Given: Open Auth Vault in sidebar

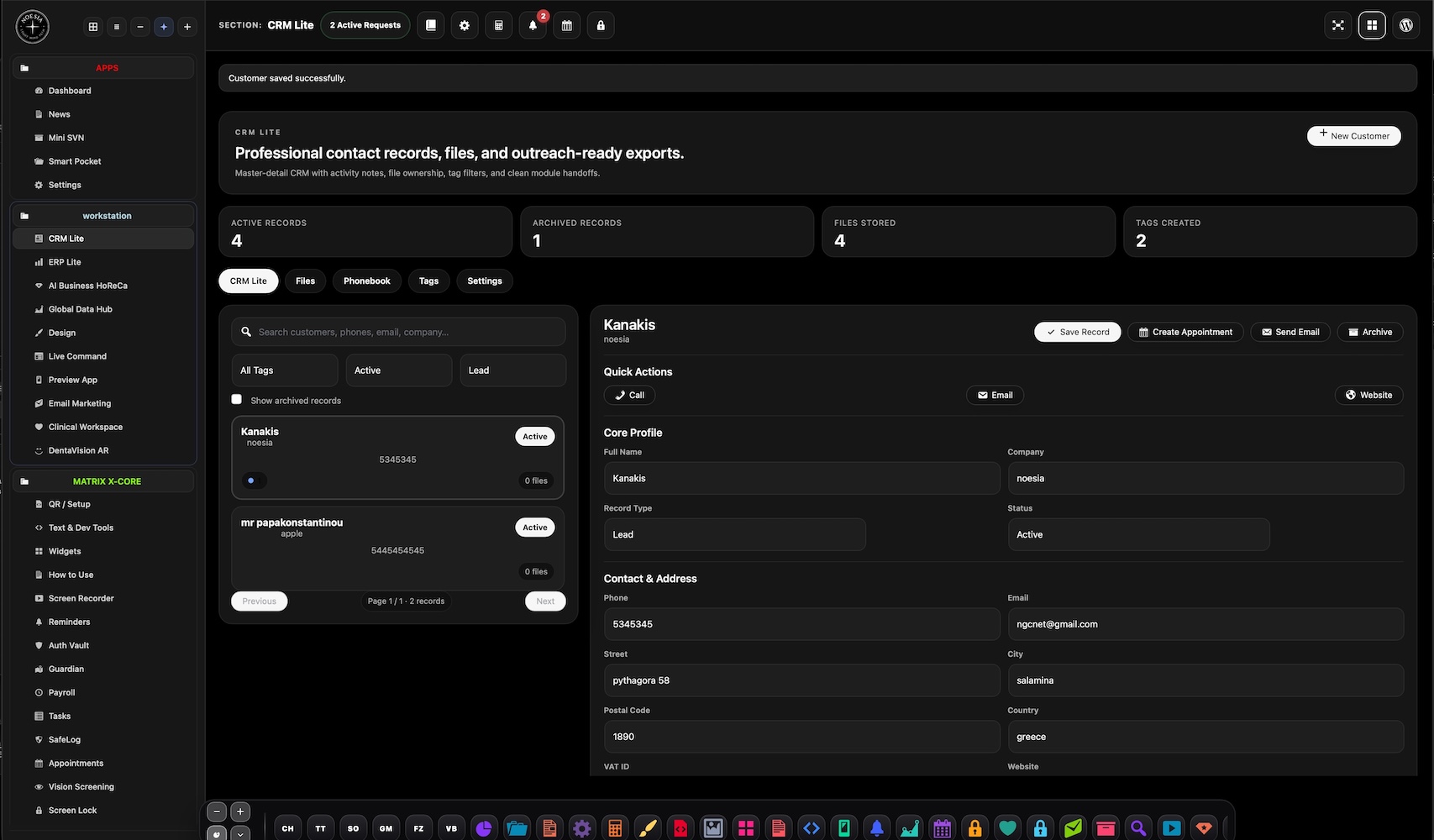Looking at the screenshot, I should point(104,645).
